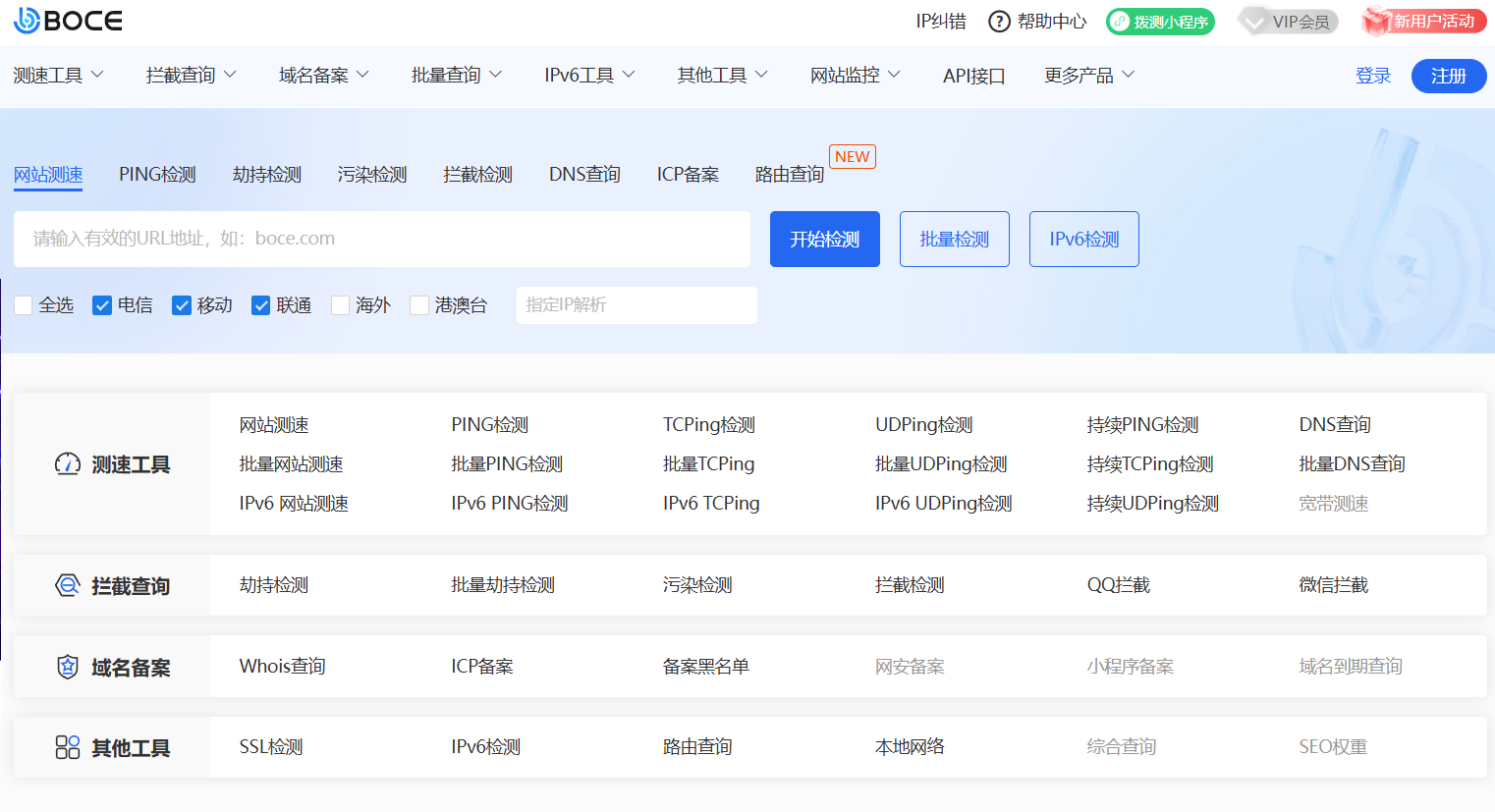The image size is (1495, 812).
Task: Open the Whois查询 link
Action: click(x=282, y=667)
